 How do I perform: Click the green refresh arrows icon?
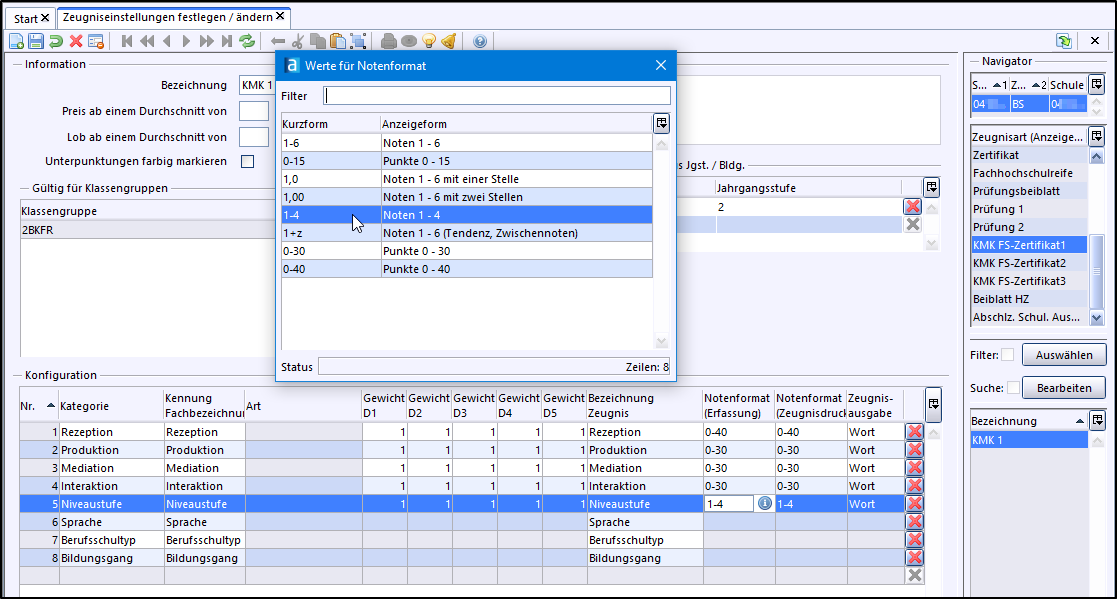click(x=247, y=41)
